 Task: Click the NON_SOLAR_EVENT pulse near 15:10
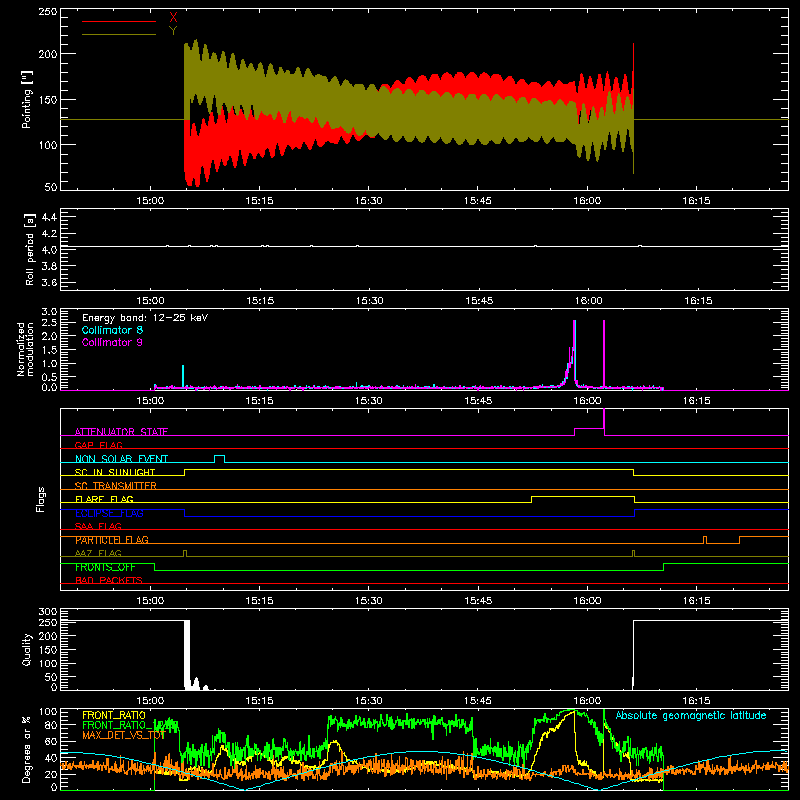tap(219, 458)
